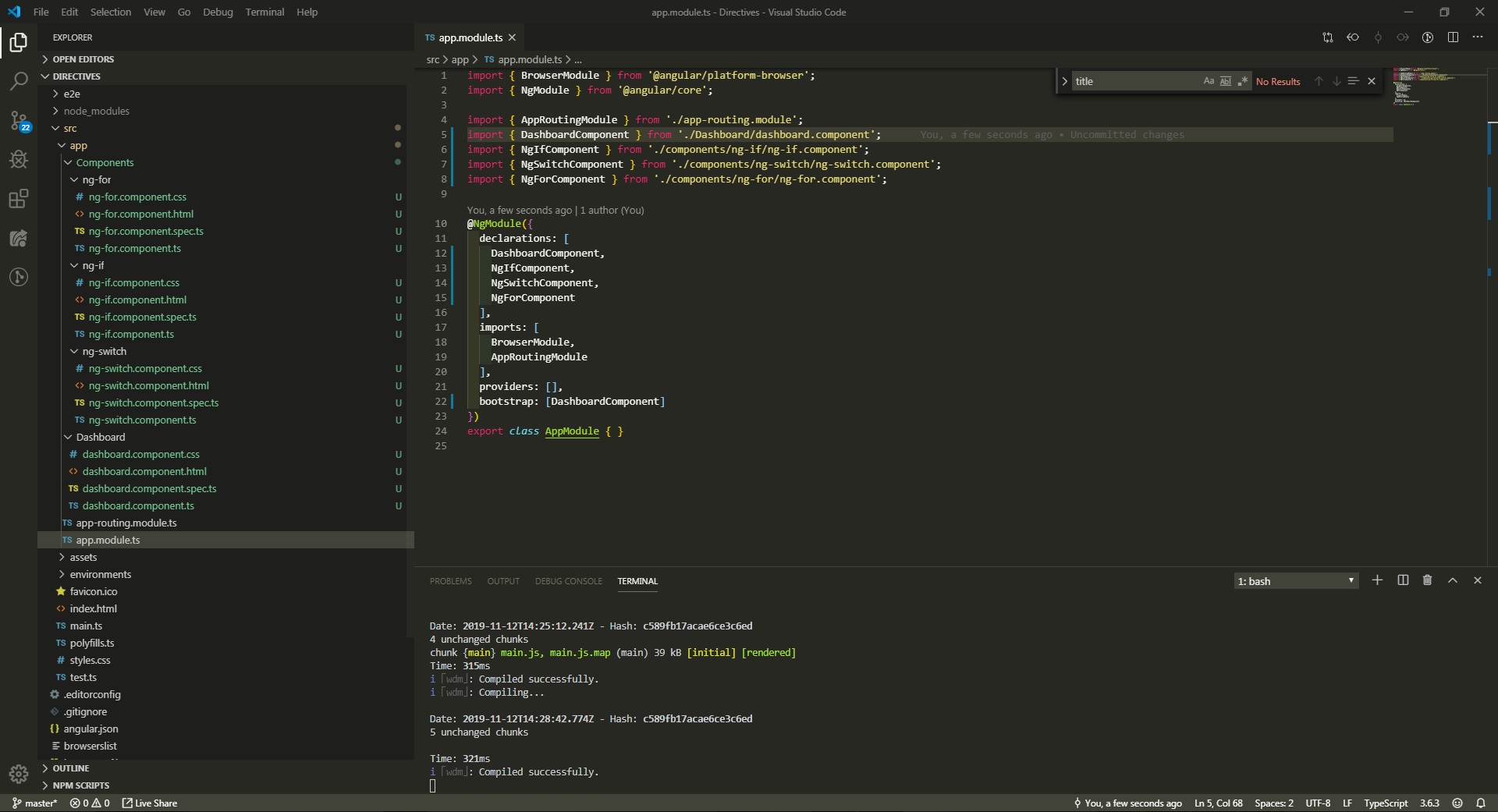This screenshot has height=812, width=1498.
Task: Click the feedback smiley in status bar
Action: pyautogui.click(x=1457, y=803)
